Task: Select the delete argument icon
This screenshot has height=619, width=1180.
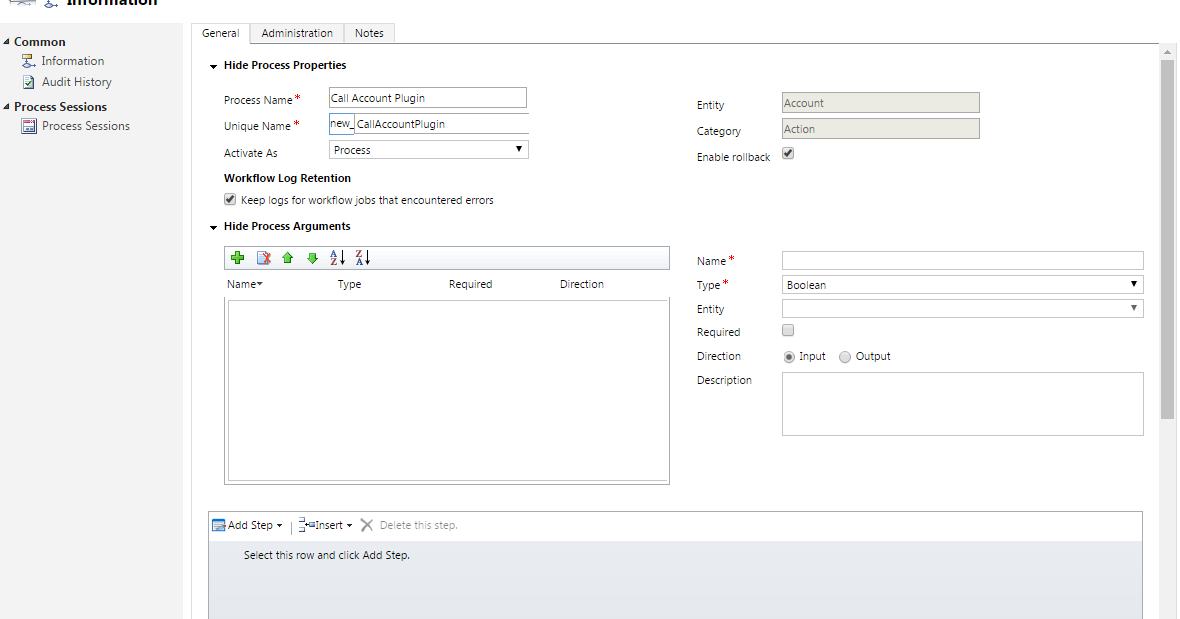Action: point(263,258)
